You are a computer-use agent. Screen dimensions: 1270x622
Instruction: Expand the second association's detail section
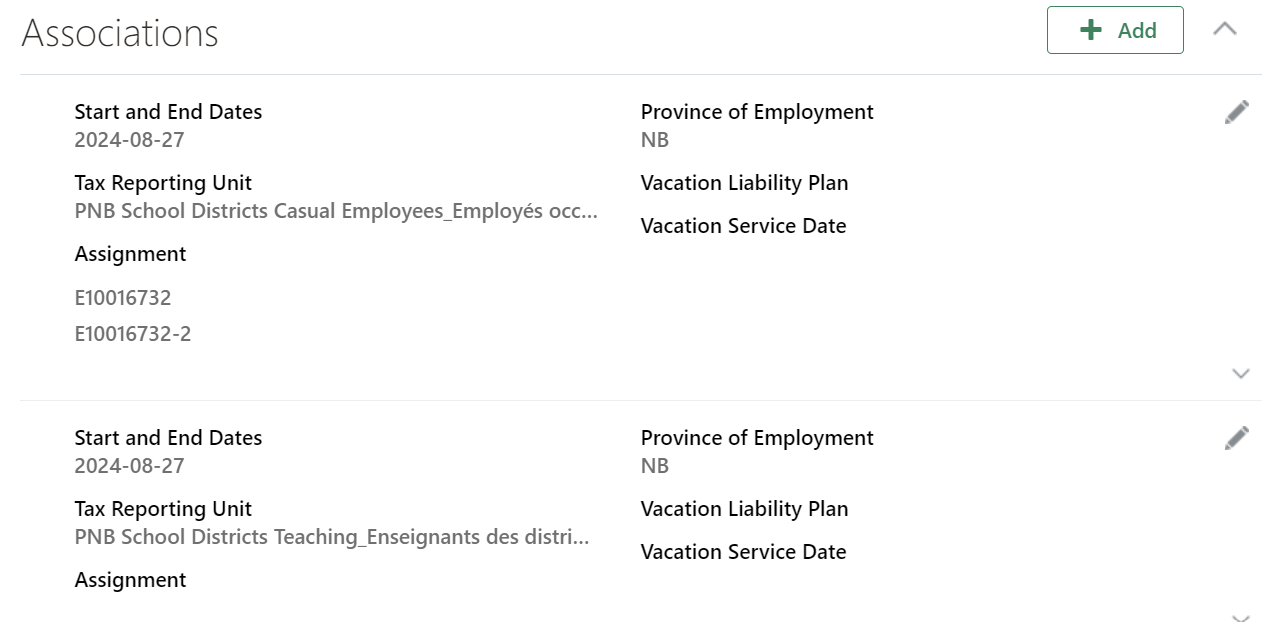pos(1241,615)
